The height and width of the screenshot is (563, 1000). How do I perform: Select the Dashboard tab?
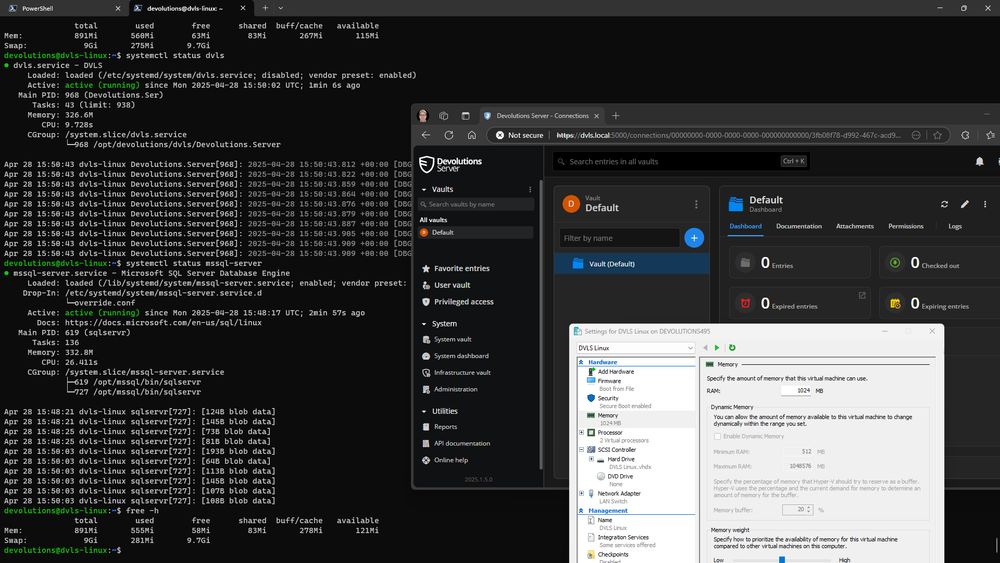click(x=746, y=226)
